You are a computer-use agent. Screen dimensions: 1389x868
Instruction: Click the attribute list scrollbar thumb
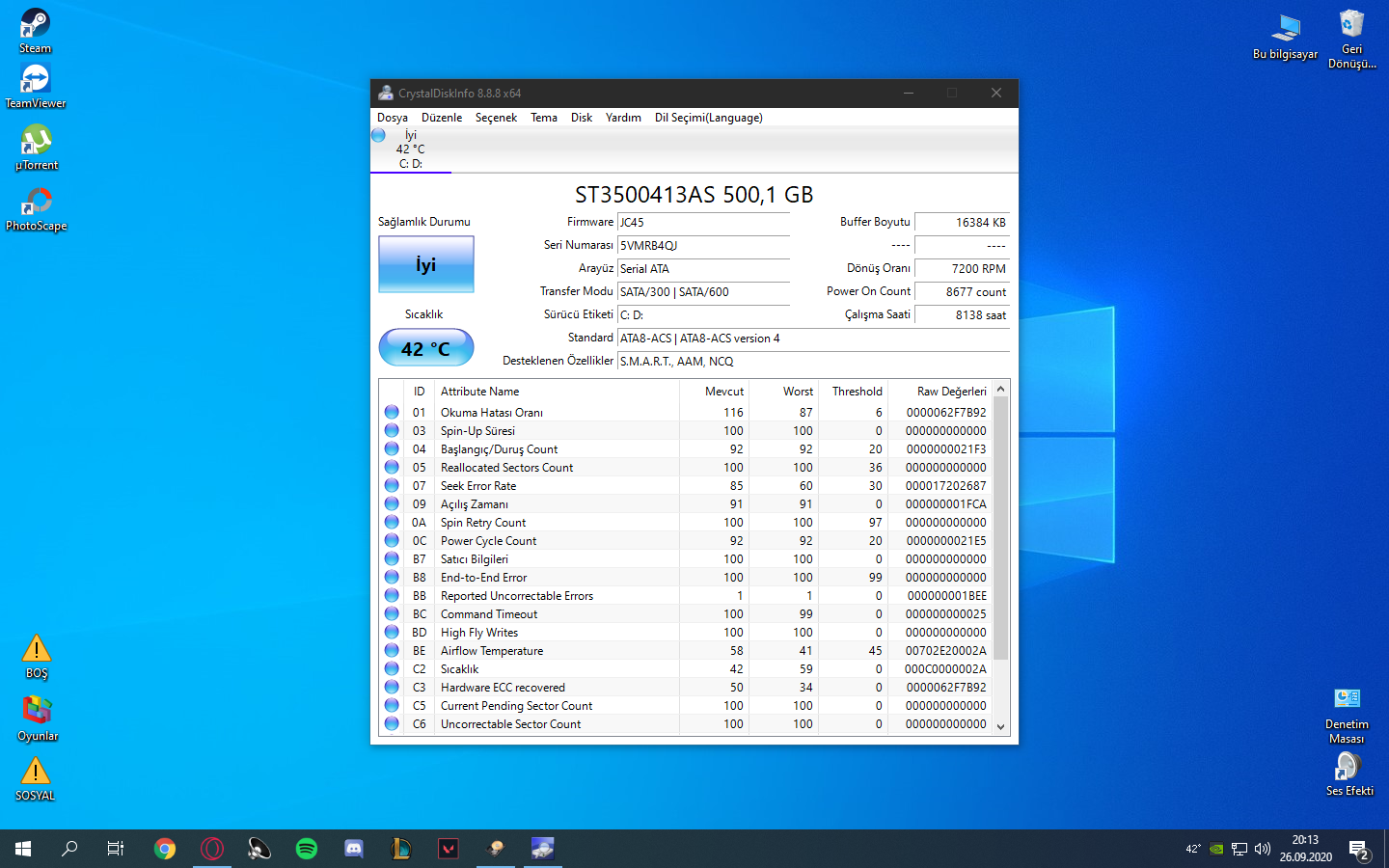tap(1001, 528)
